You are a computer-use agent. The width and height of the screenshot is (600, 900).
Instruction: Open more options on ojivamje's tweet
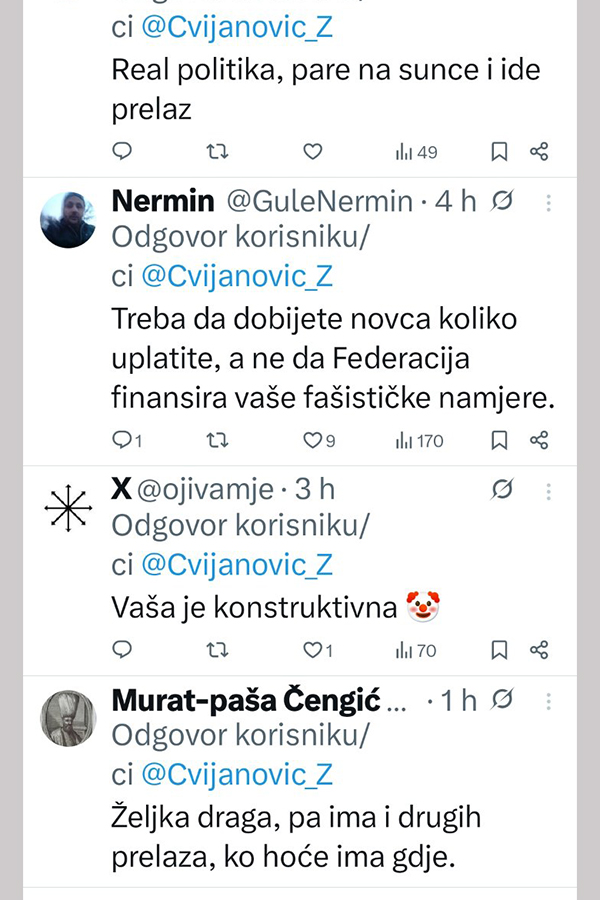548,490
